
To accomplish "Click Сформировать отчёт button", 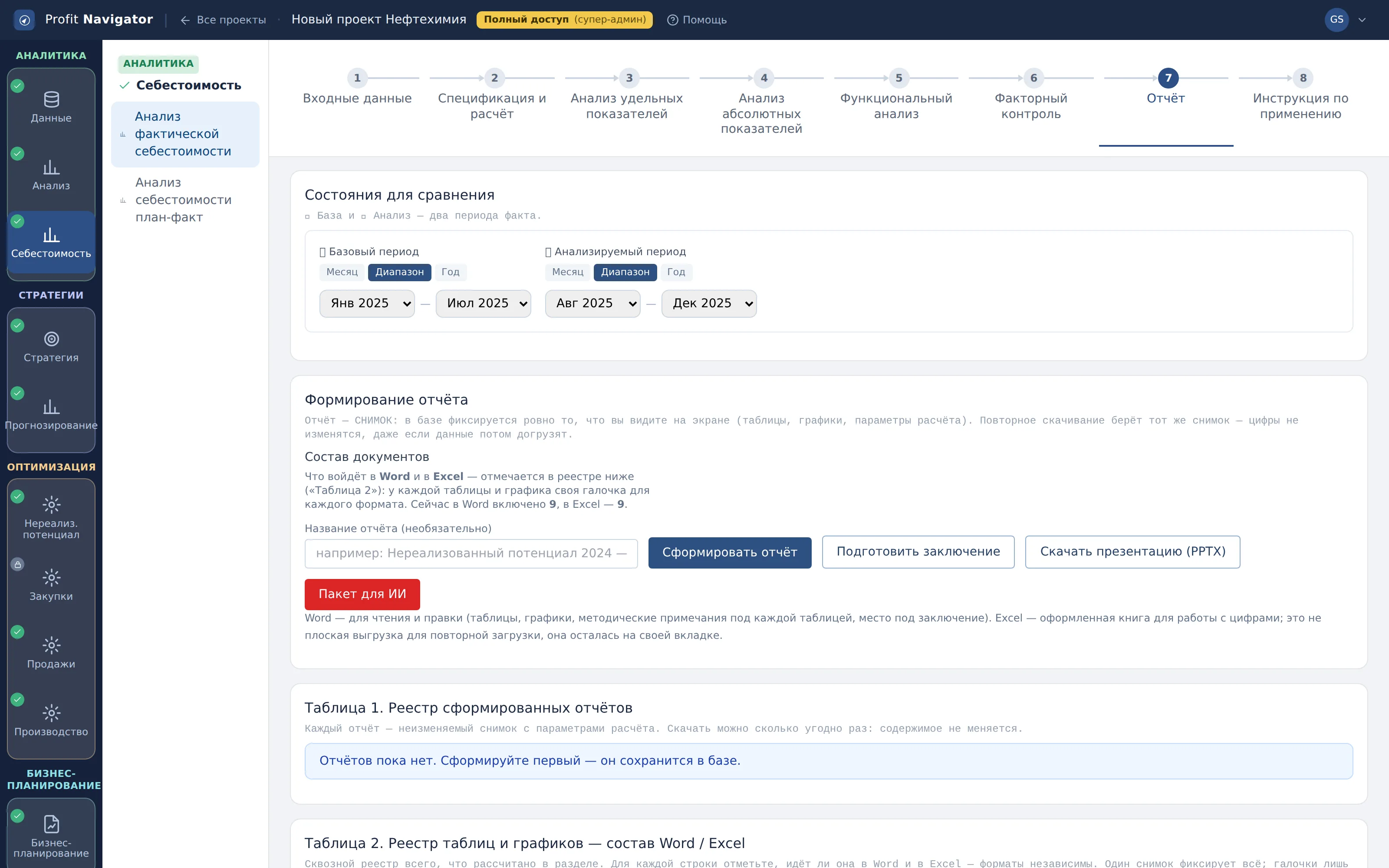I will (730, 552).
